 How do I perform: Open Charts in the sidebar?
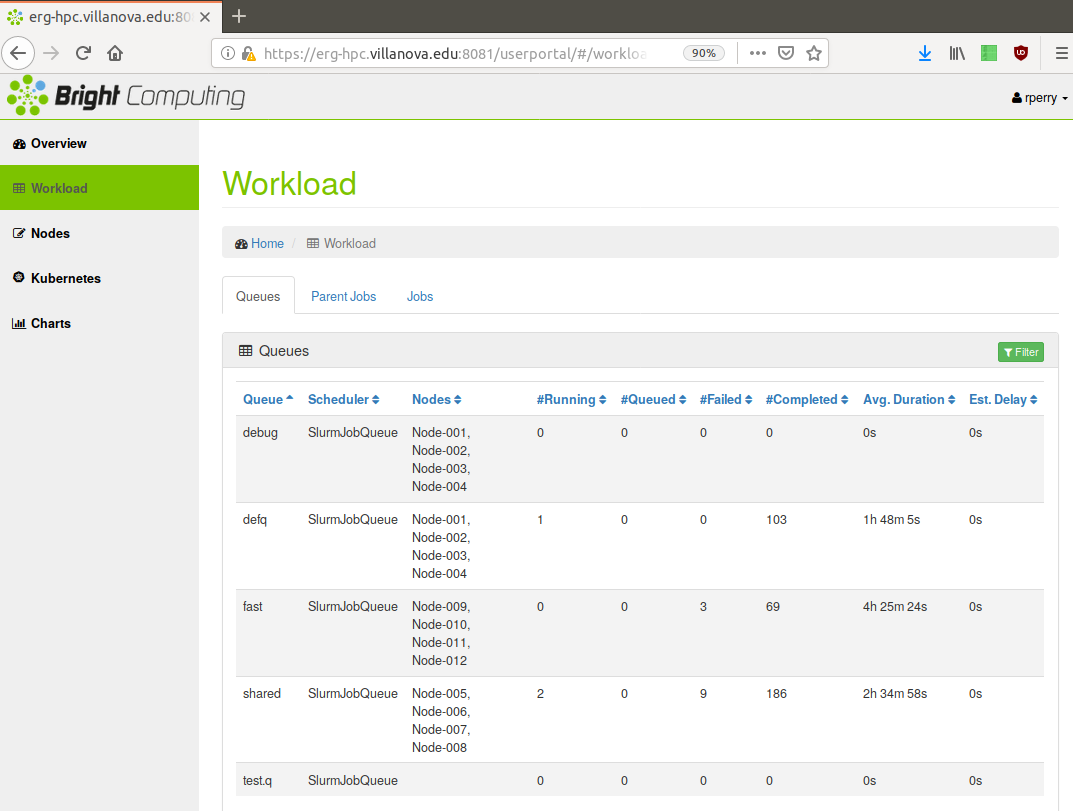pyautogui.click(x=99, y=323)
